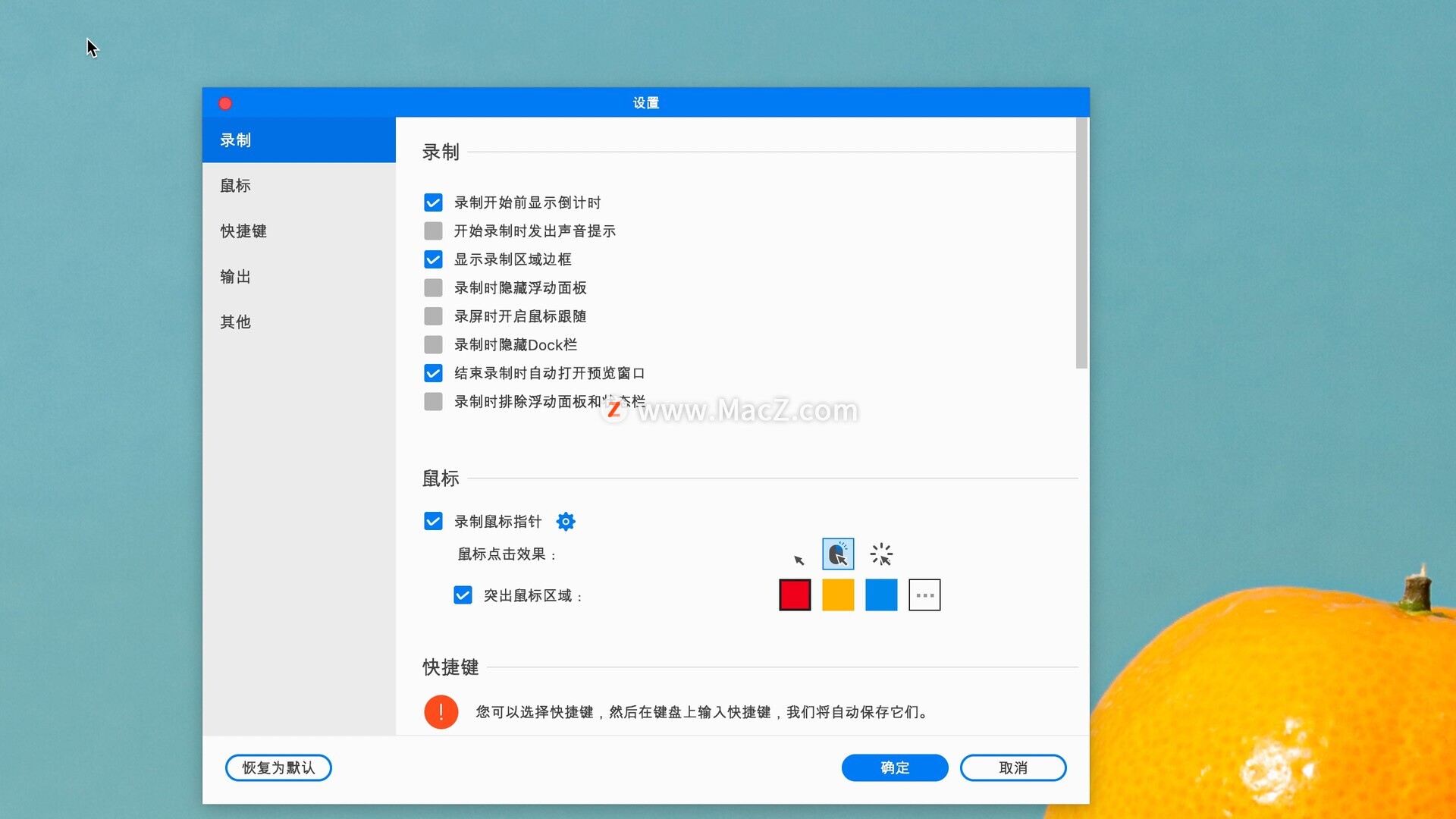Confirm with 确定 button
The image size is (1456, 819).
[x=895, y=767]
